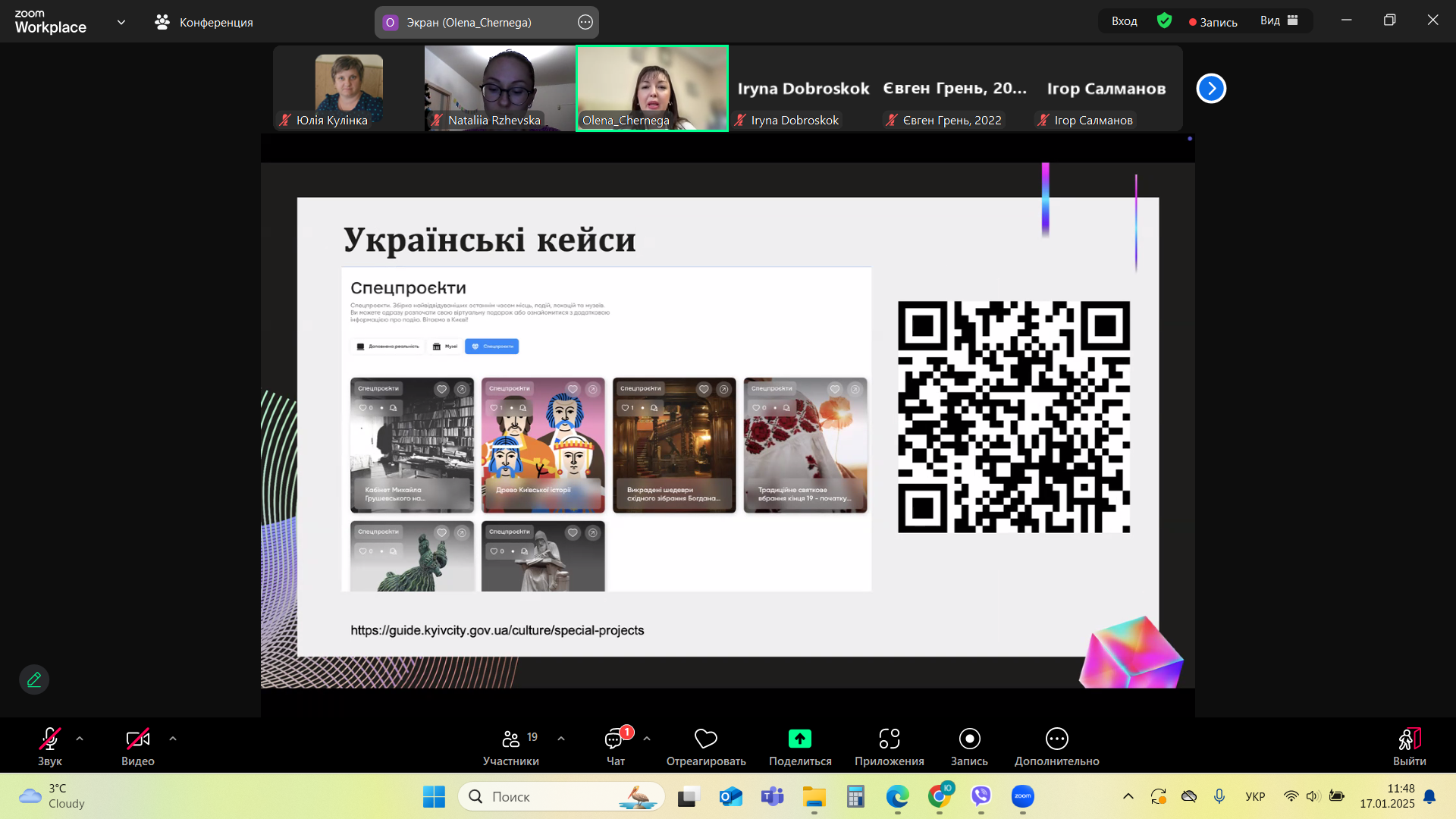Open Wi-Fi network tray icon
1456x819 pixels.
(1291, 796)
